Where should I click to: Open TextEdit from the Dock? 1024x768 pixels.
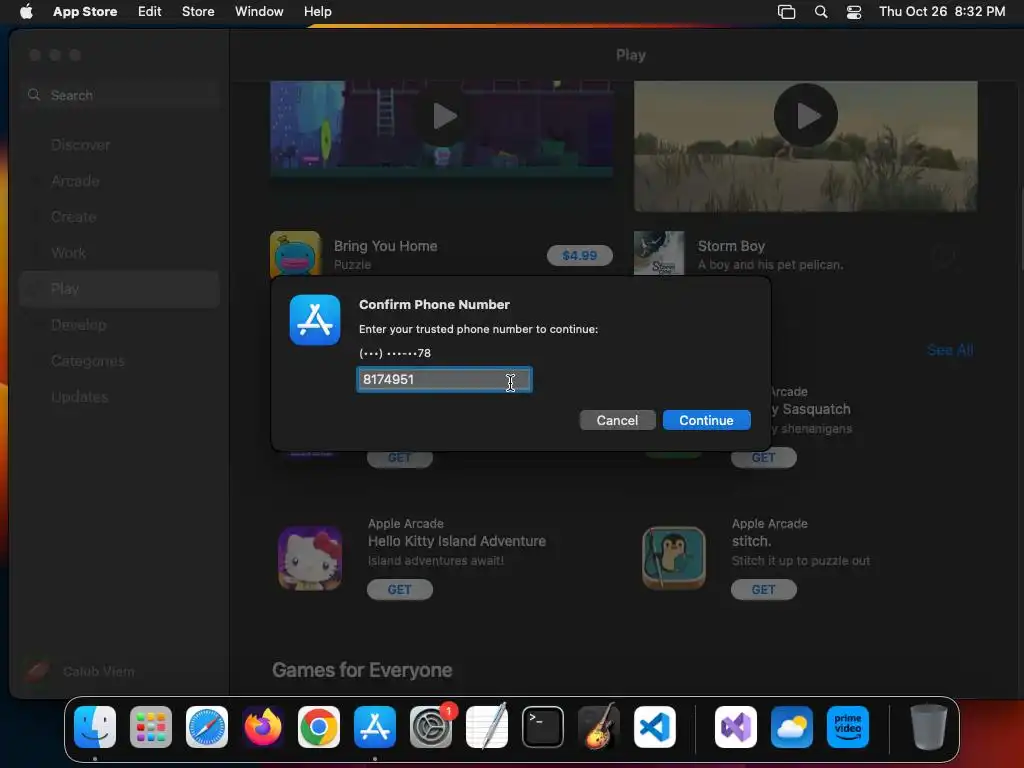click(x=487, y=727)
